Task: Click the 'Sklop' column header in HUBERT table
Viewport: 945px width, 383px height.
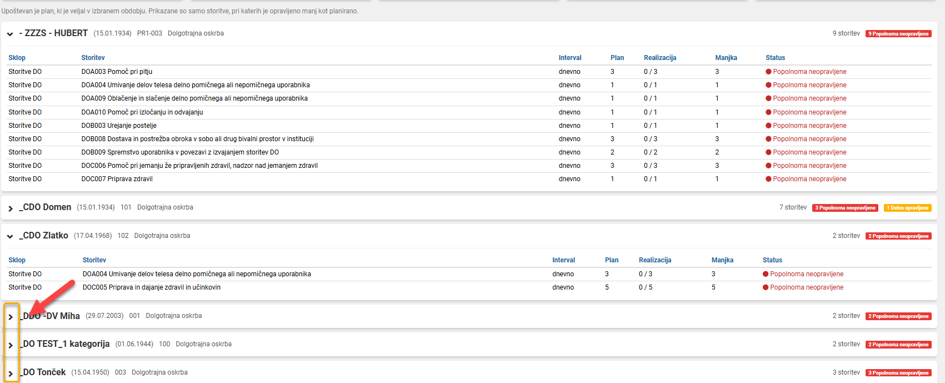Action: pyautogui.click(x=16, y=58)
